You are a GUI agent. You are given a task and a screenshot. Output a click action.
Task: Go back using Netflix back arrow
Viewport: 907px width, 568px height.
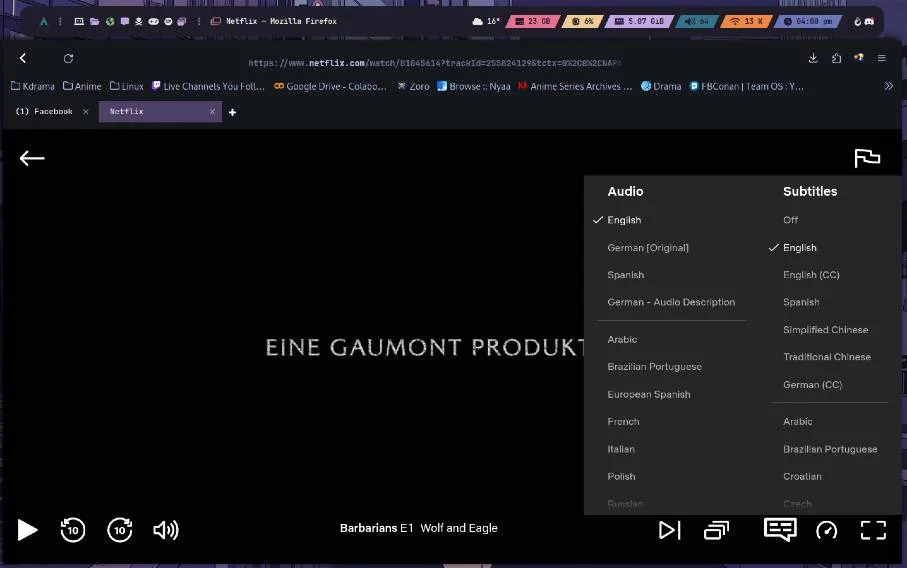(x=32, y=158)
